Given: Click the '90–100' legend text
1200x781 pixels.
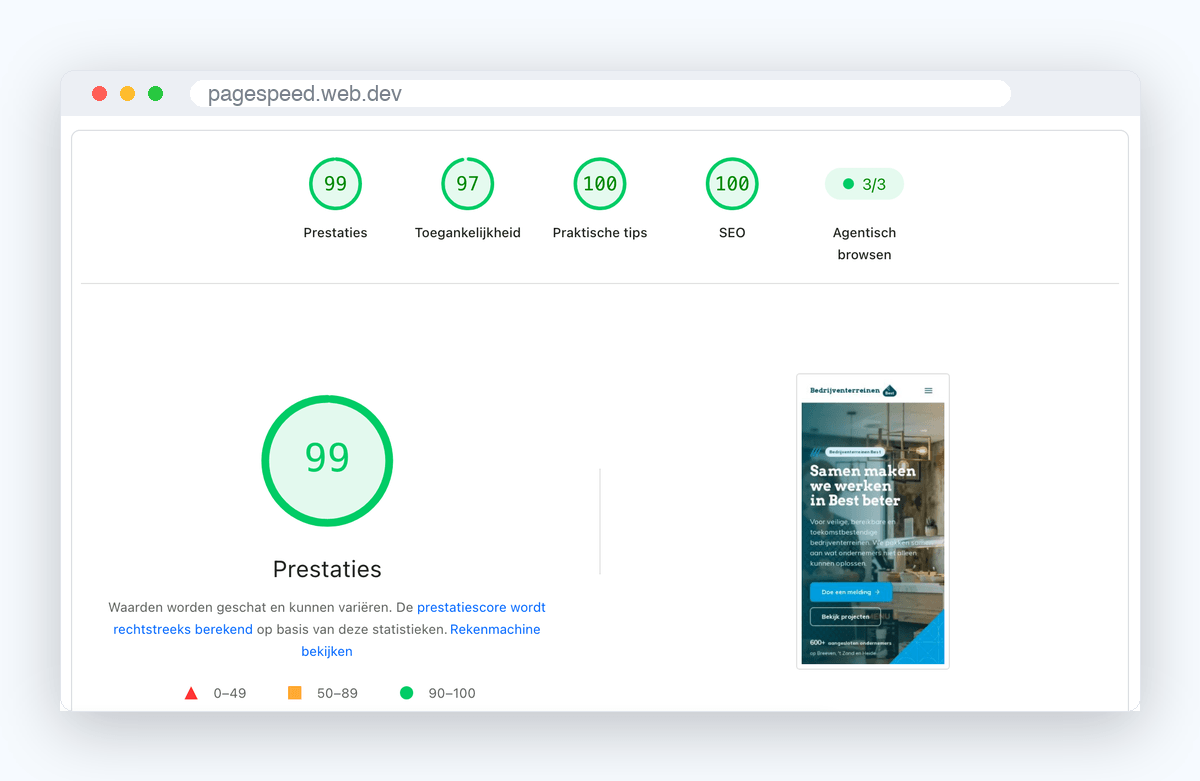Looking at the screenshot, I should (x=450, y=693).
